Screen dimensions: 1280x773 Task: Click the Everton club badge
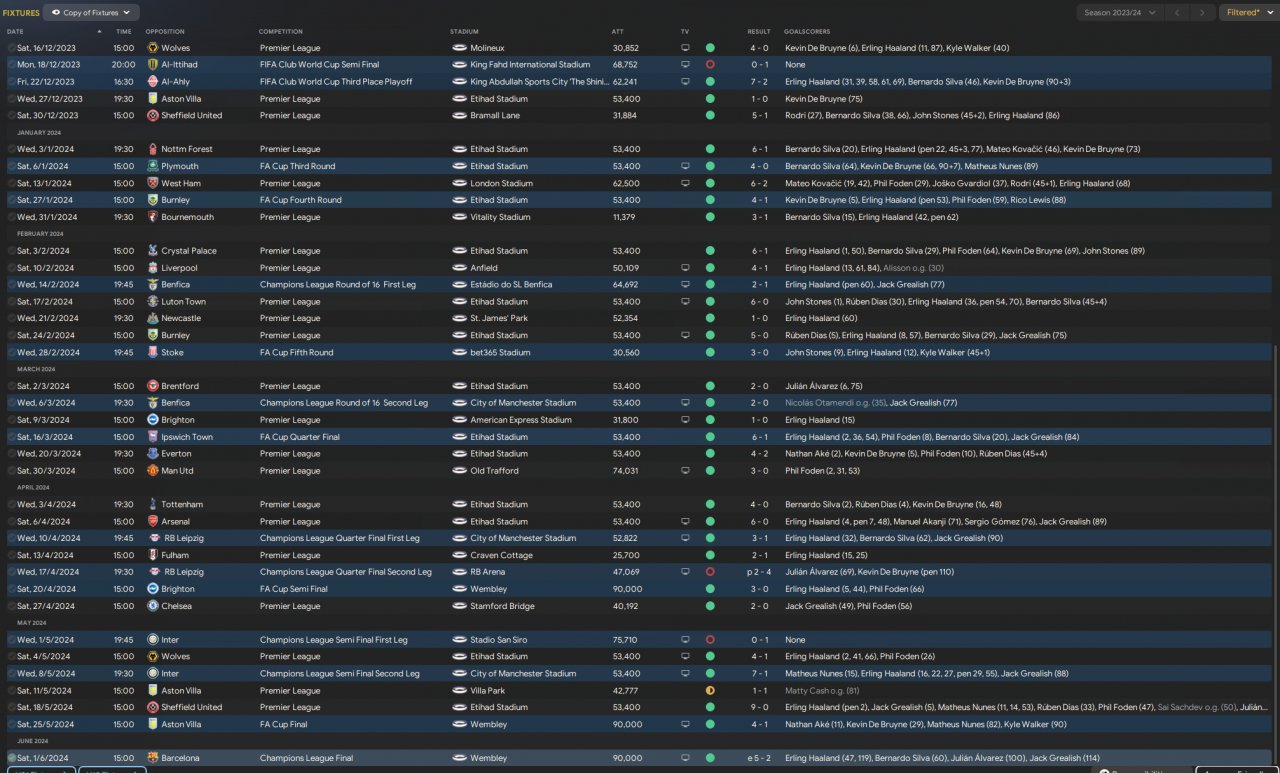pos(152,454)
